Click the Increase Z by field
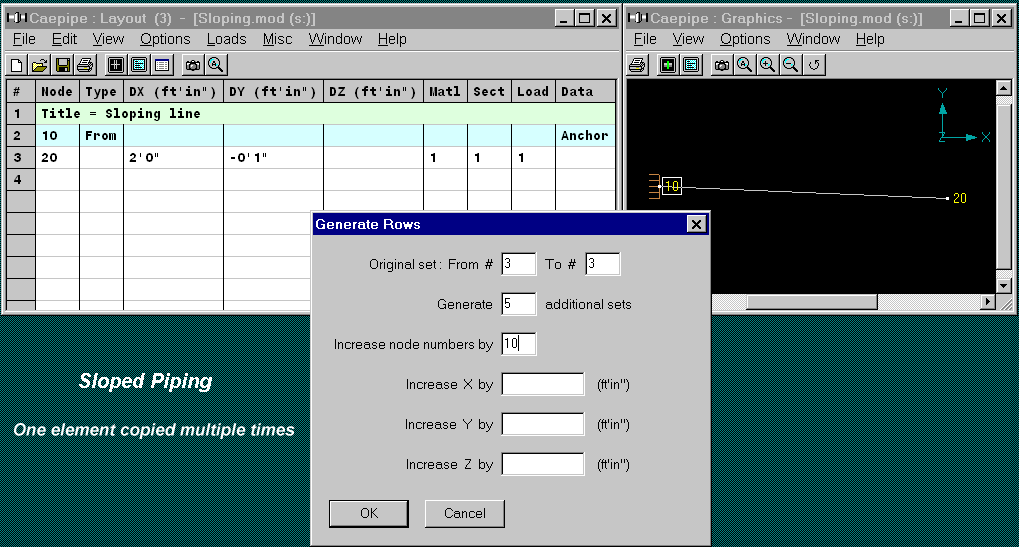This screenshot has height=547, width=1019. (x=543, y=464)
